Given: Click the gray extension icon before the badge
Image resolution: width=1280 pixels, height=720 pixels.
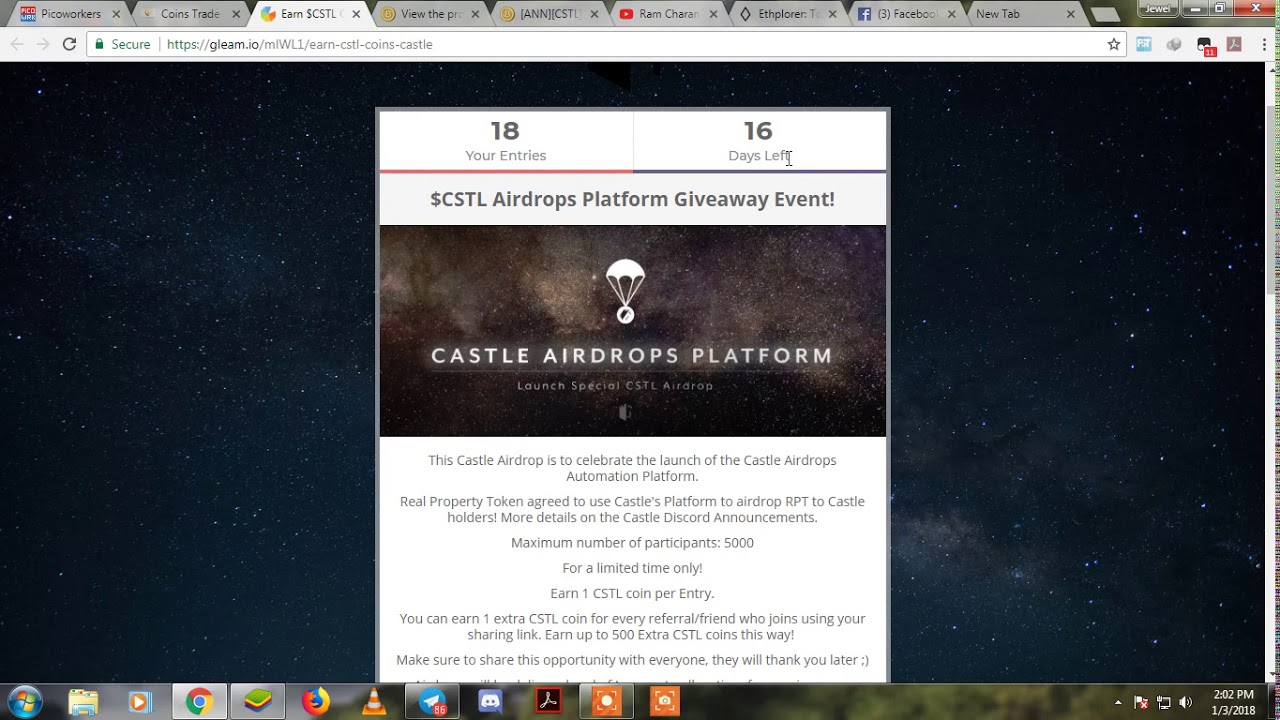Looking at the screenshot, I should pos(1175,44).
